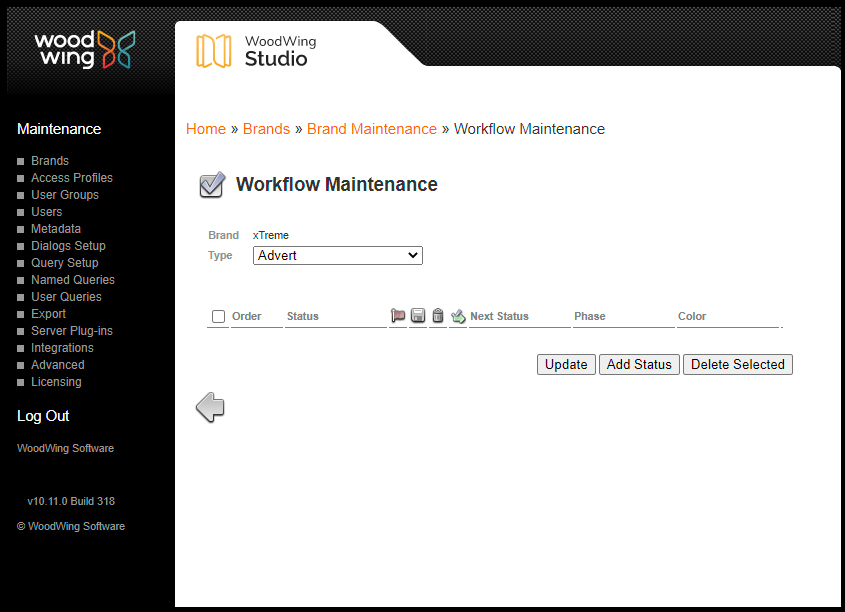Follow the Brand Maintenance breadcrumb link
The image size is (845, 612).
pyautogui.click(x=372, y=129)
